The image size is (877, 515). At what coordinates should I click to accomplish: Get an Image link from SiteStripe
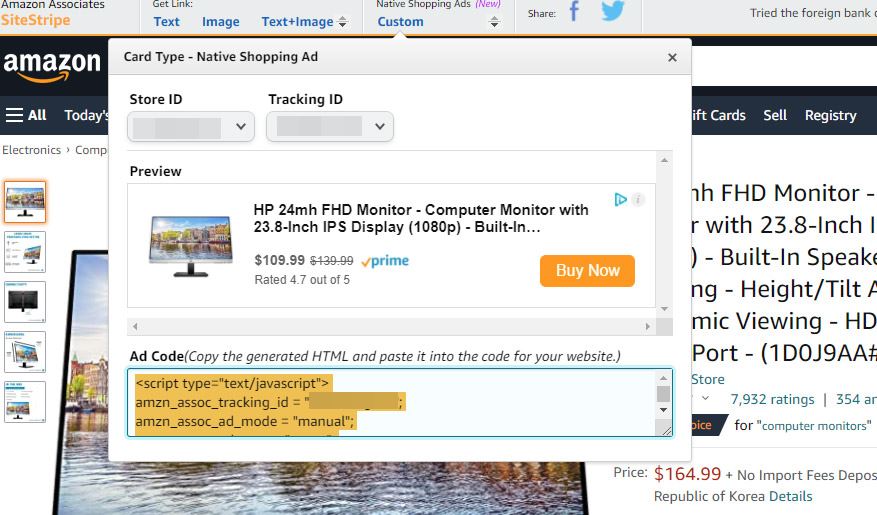220,22
